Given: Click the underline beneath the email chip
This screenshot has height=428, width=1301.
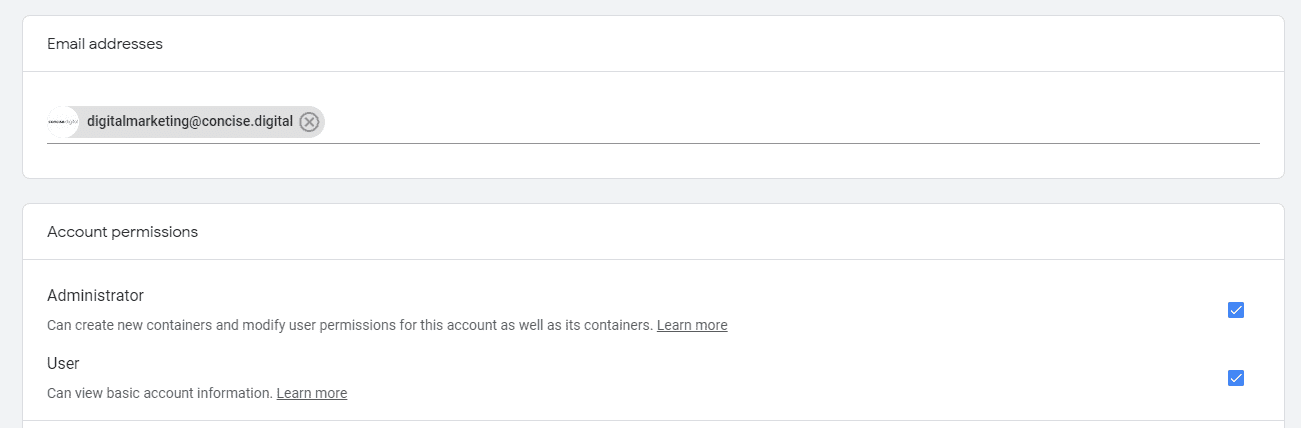Looking at the screenshot, I should 650,143.
